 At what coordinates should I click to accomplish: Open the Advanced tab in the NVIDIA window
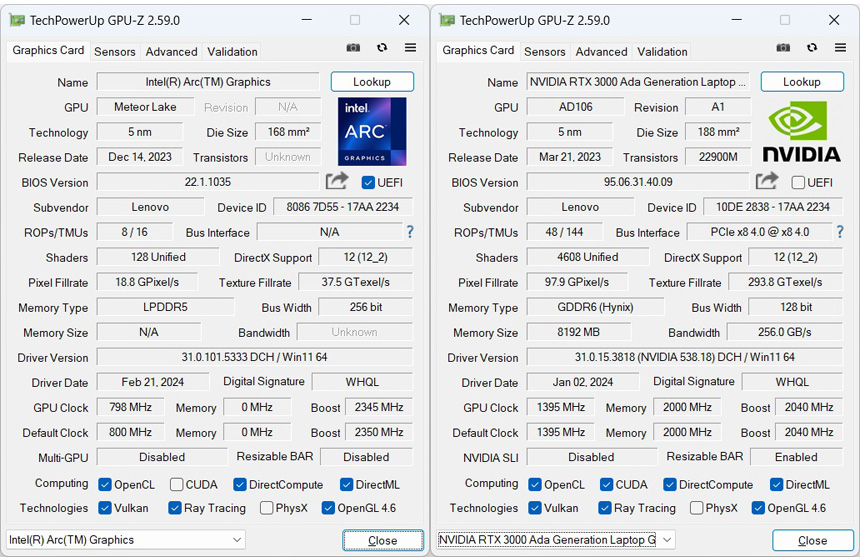pos(601,52)
